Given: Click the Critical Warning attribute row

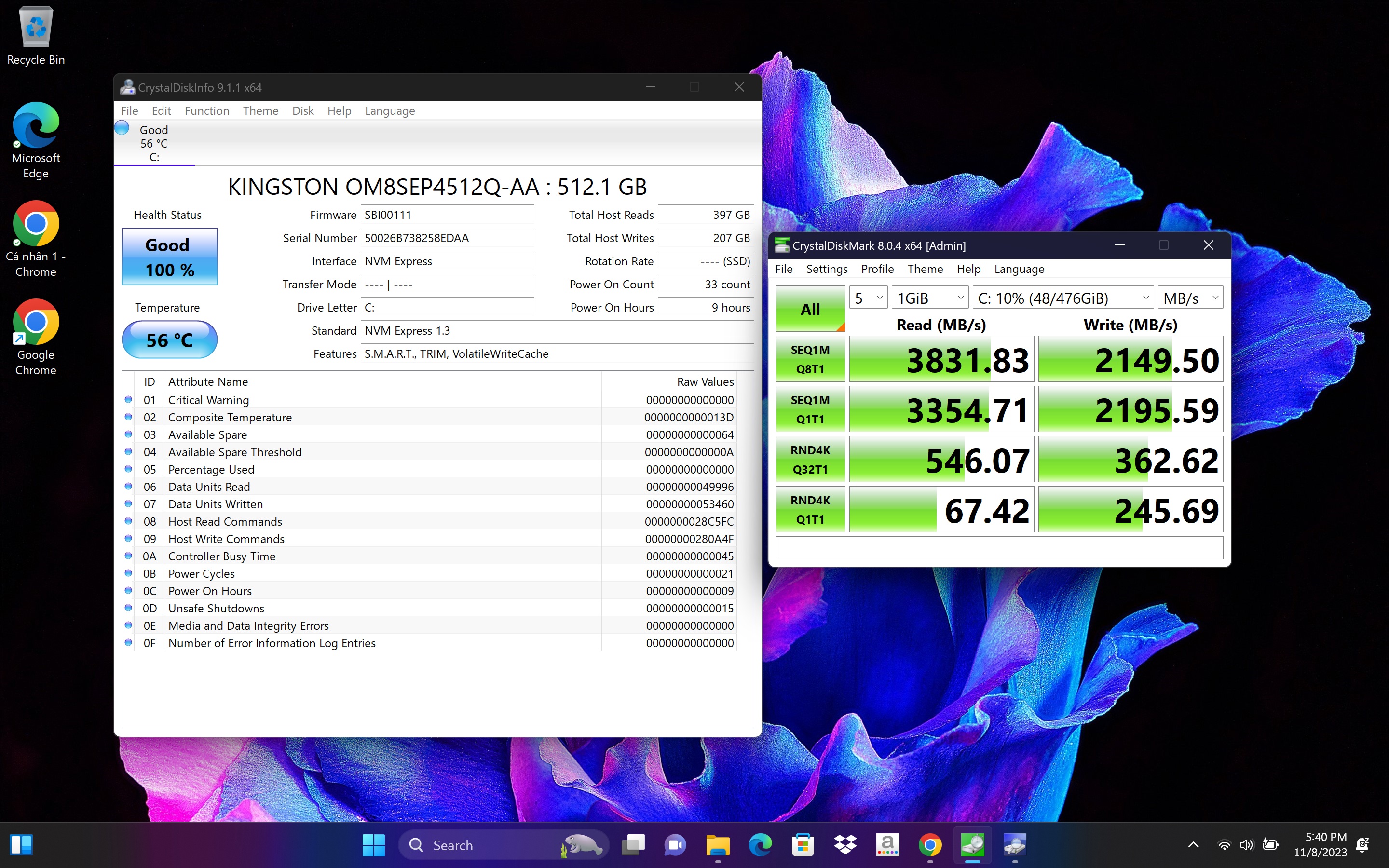Looking at the screenshot, I should [x=429, y=400].
